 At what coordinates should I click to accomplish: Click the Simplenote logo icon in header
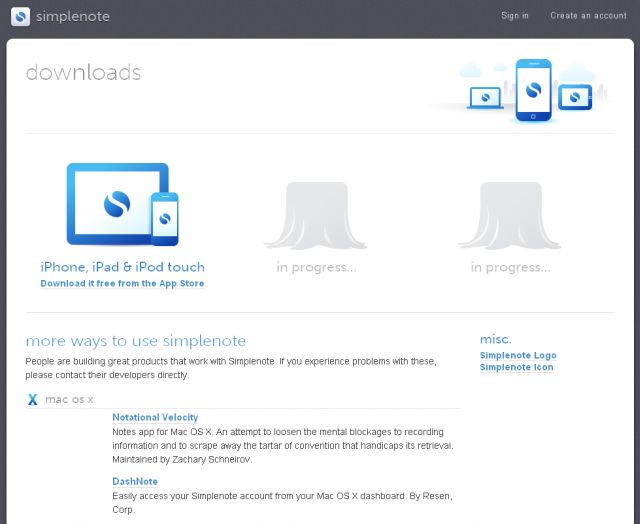point(20,17)
